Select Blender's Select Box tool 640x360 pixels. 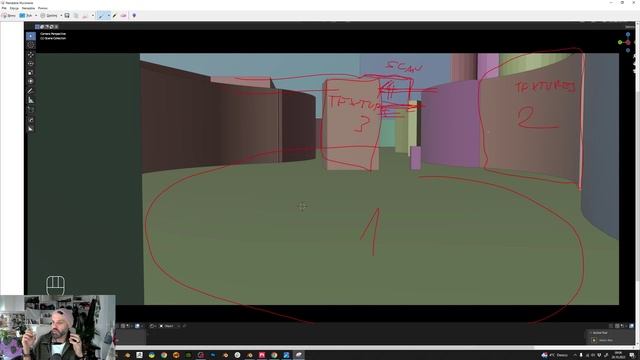[31, 36]
